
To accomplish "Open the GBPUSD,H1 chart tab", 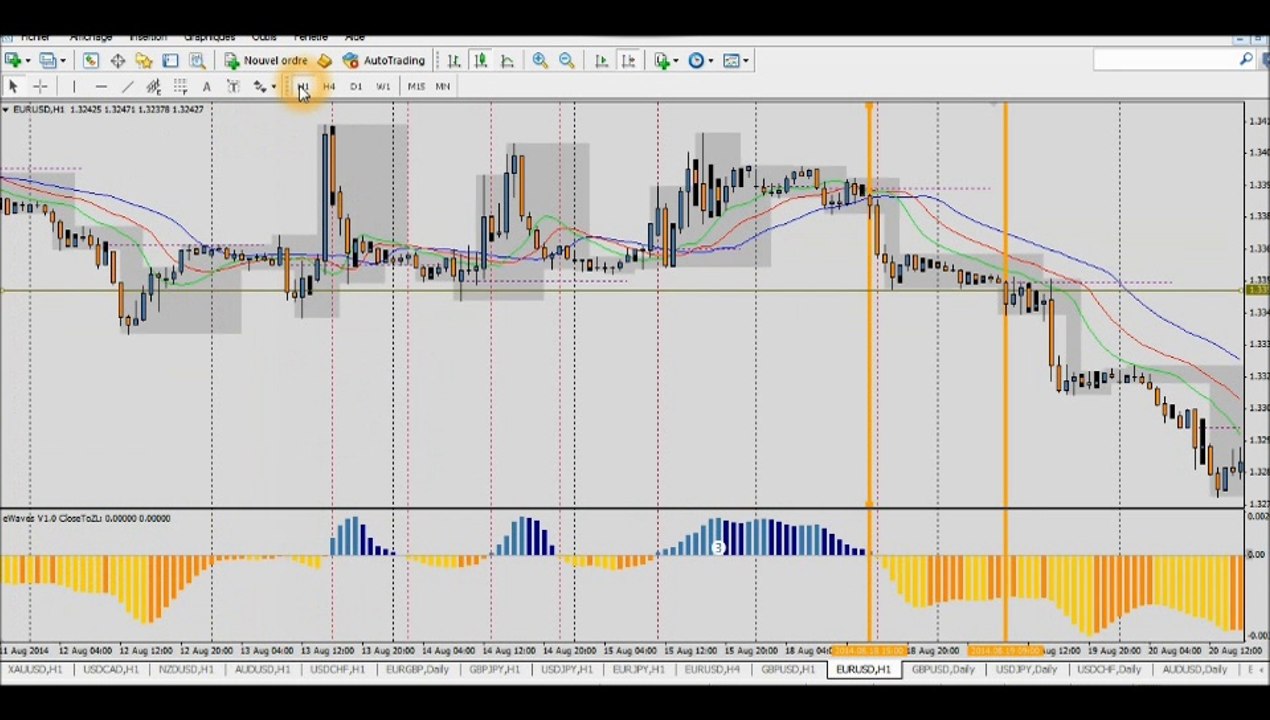I will [788, 670].
